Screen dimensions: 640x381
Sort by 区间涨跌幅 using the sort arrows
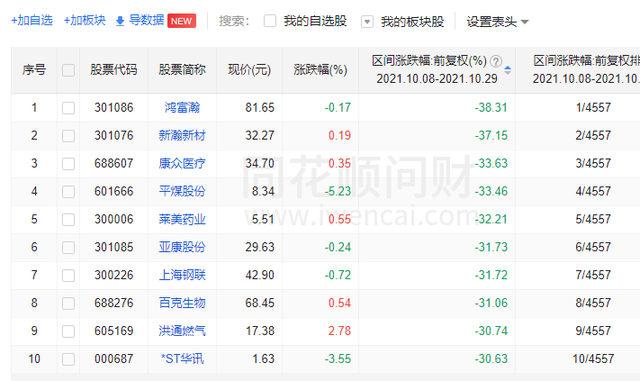(507, 70)
